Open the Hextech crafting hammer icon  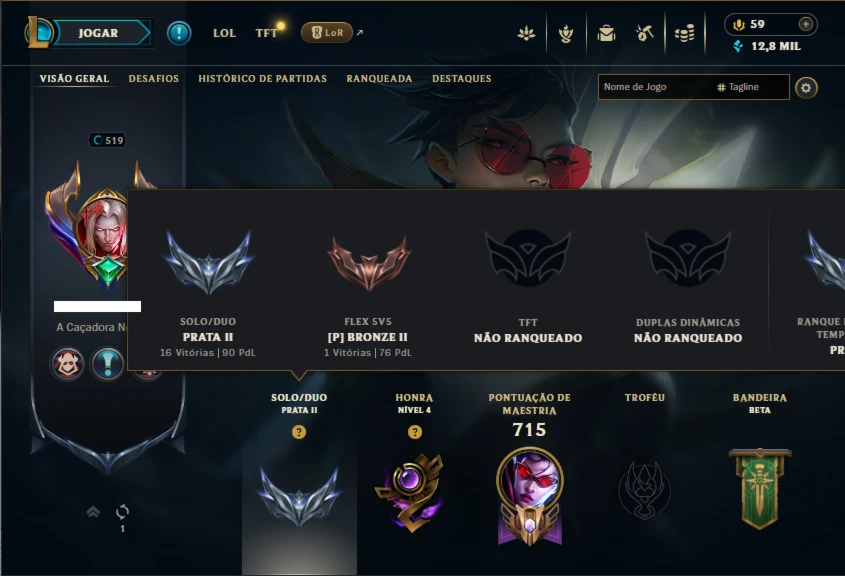coord(645,33)
